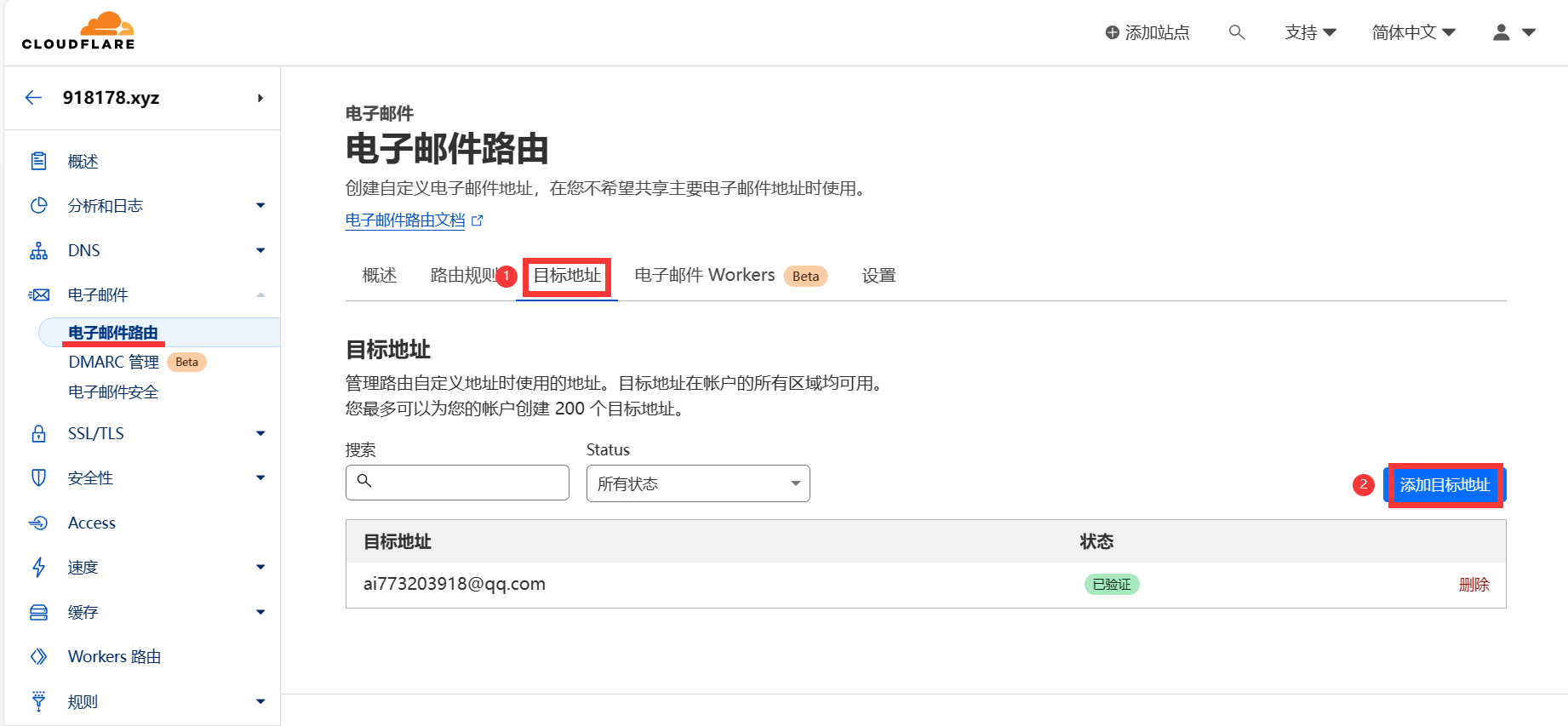Screen dimensions: 1568x726
Task: Click the Cloudflare logo
Action: [x=78, y=31]
